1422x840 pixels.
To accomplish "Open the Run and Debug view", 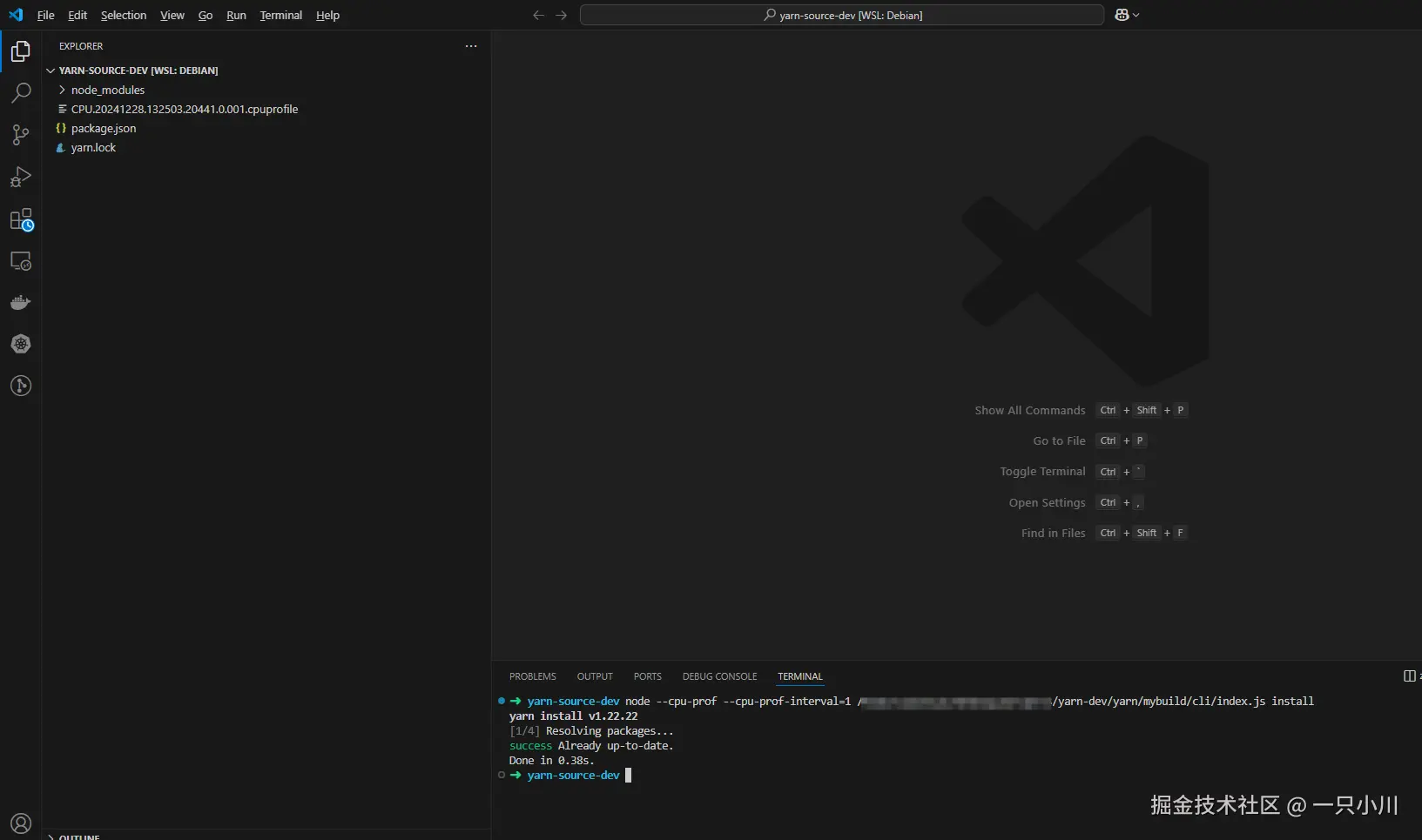I will pos(21,177).
